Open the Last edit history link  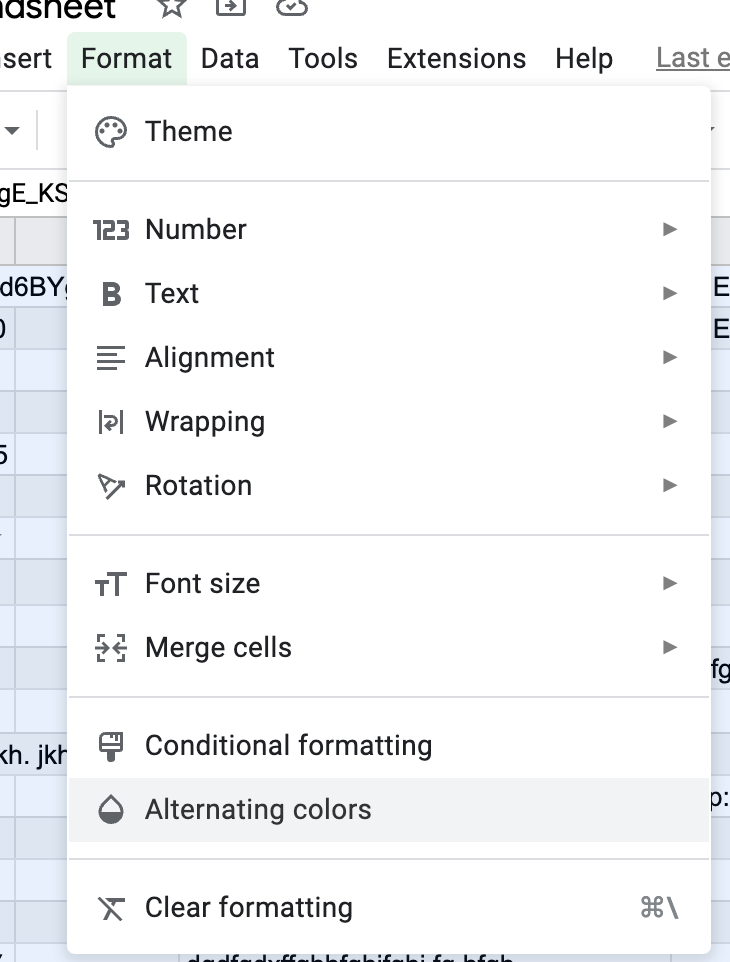[x=693, y=59]
